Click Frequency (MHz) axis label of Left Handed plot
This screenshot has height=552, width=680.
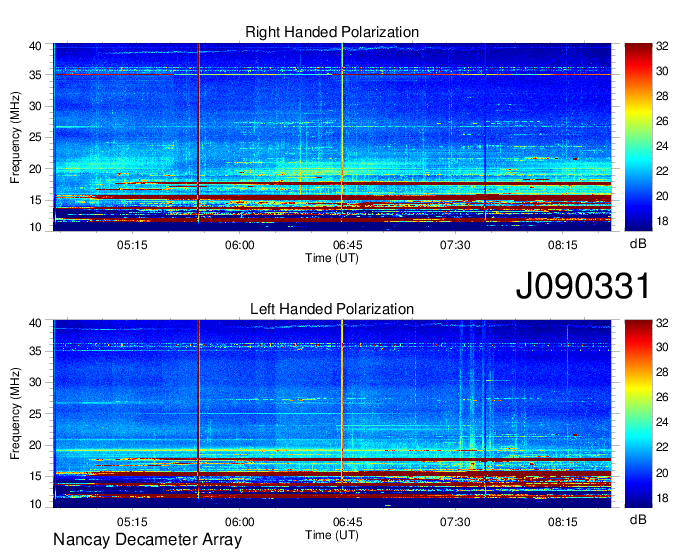click(15, 414)
